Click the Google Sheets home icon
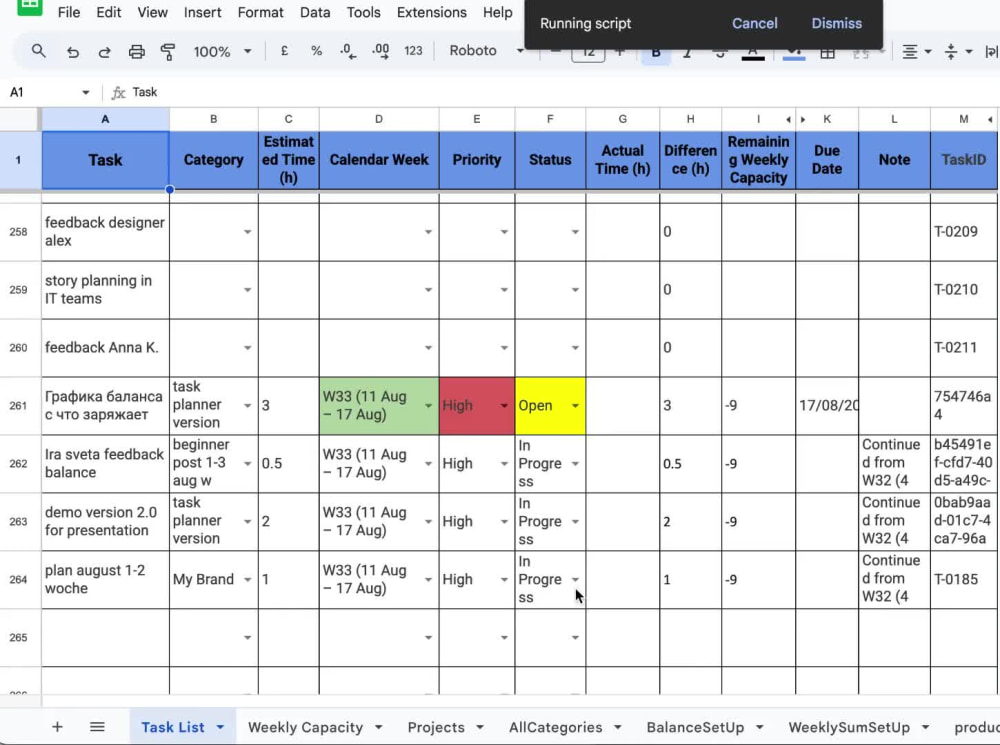Image resolution: width=1000 pixels, height=745 pixels. [29, 6]
